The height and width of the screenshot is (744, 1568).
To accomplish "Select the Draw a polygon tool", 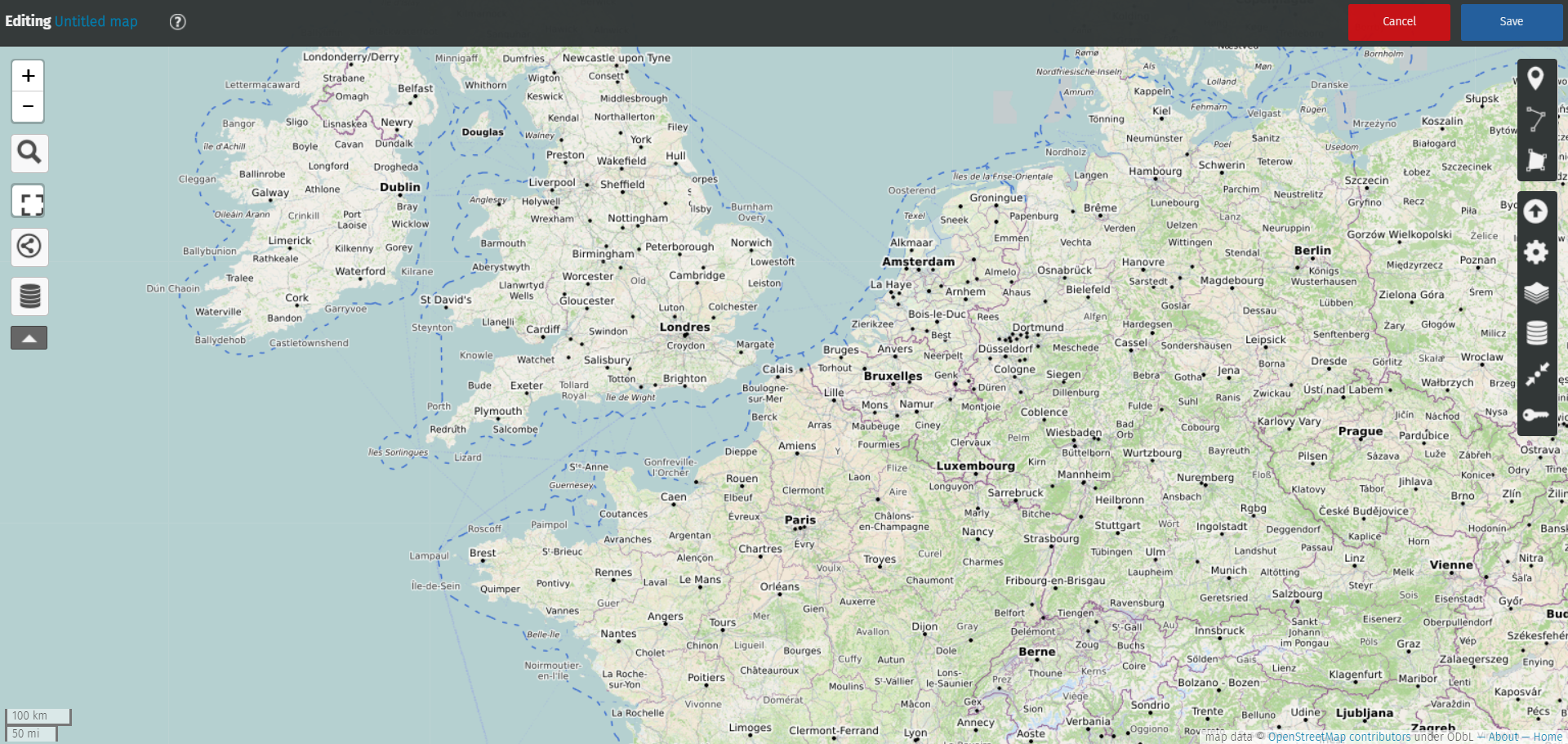I will pos(1536,161).
